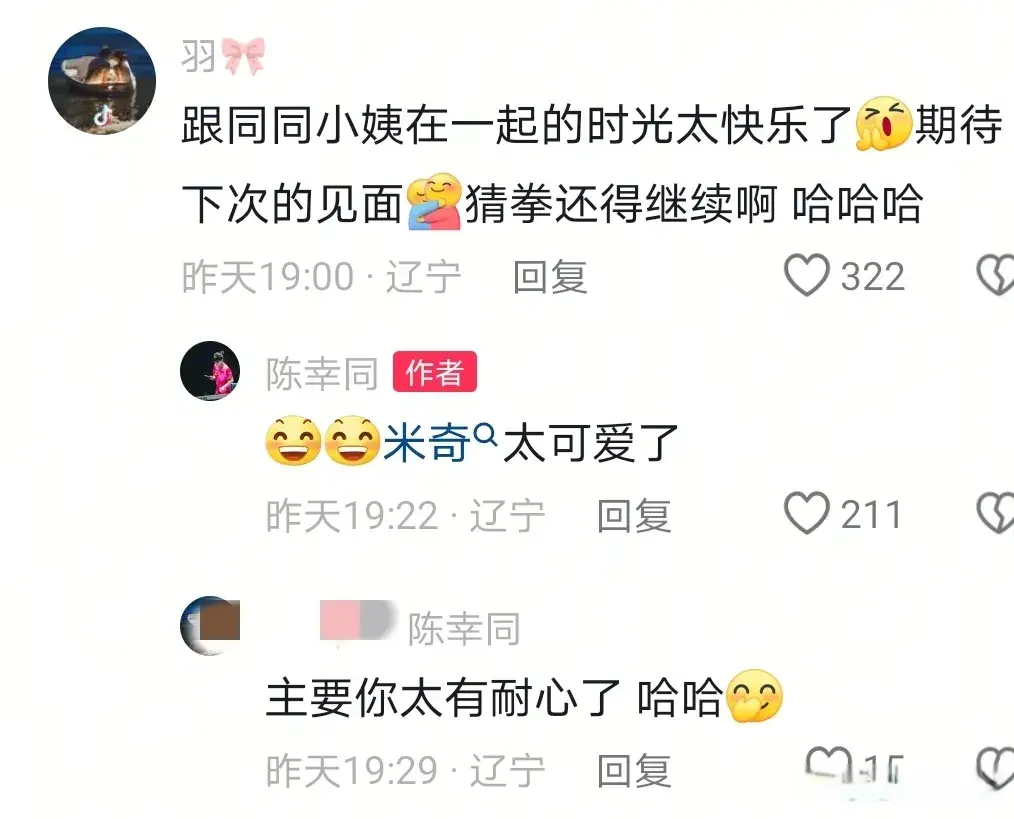Open replied-to name 陈幸同 in third comment
Image resolution: width=1014 pixels, height=819 pixels.
464,628
